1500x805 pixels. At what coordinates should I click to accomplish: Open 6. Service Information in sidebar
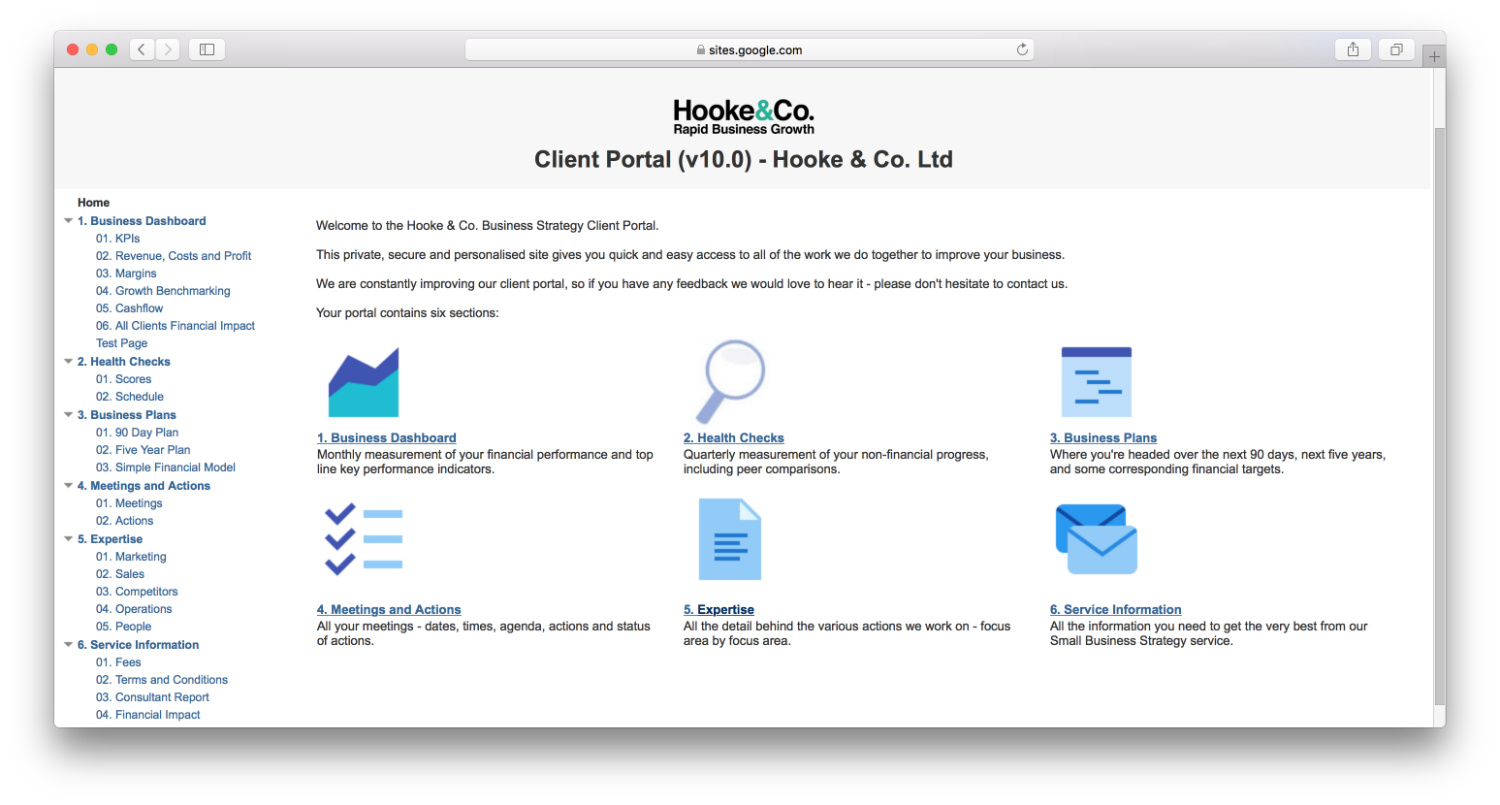[138, 645]
